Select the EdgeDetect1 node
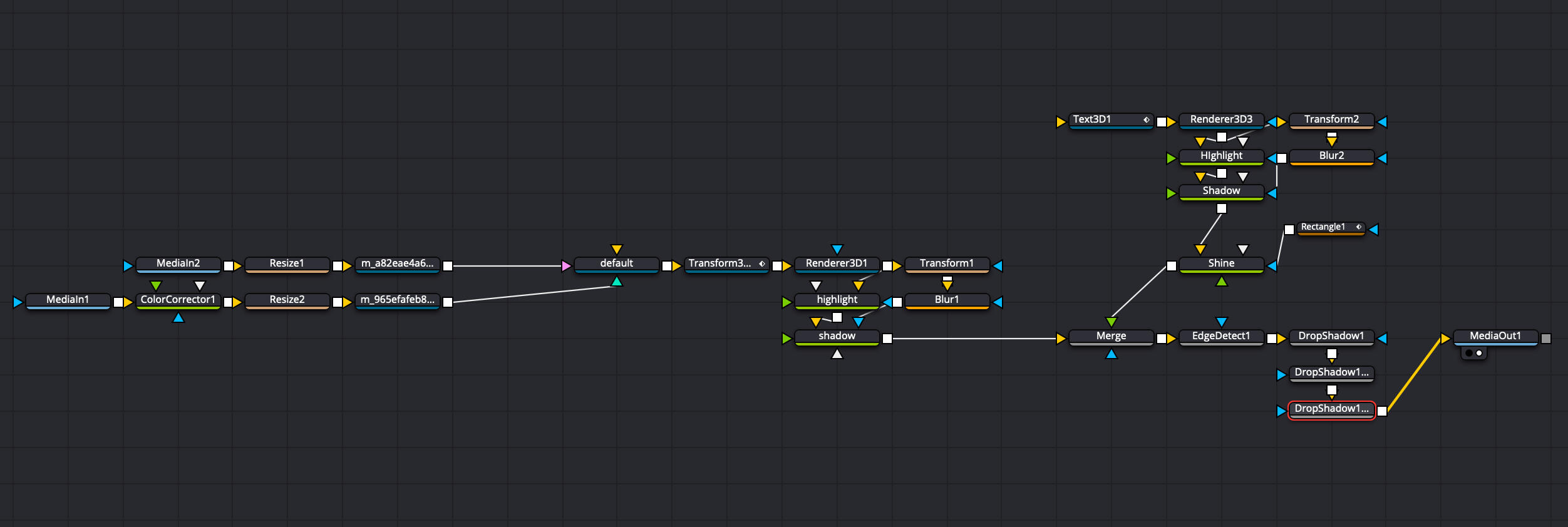Screen dimensions: 1568x527 tap(1220, 336)
